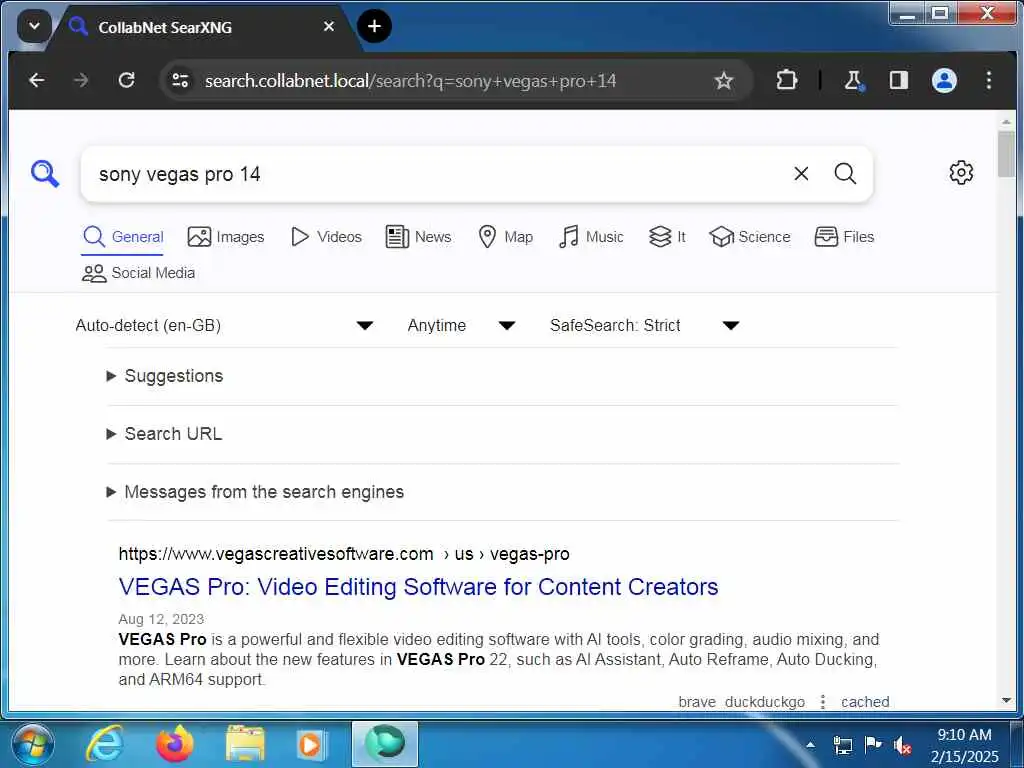Open Windows Media Player taskbar icon
1024x768 pixels.
pos(310,744)
